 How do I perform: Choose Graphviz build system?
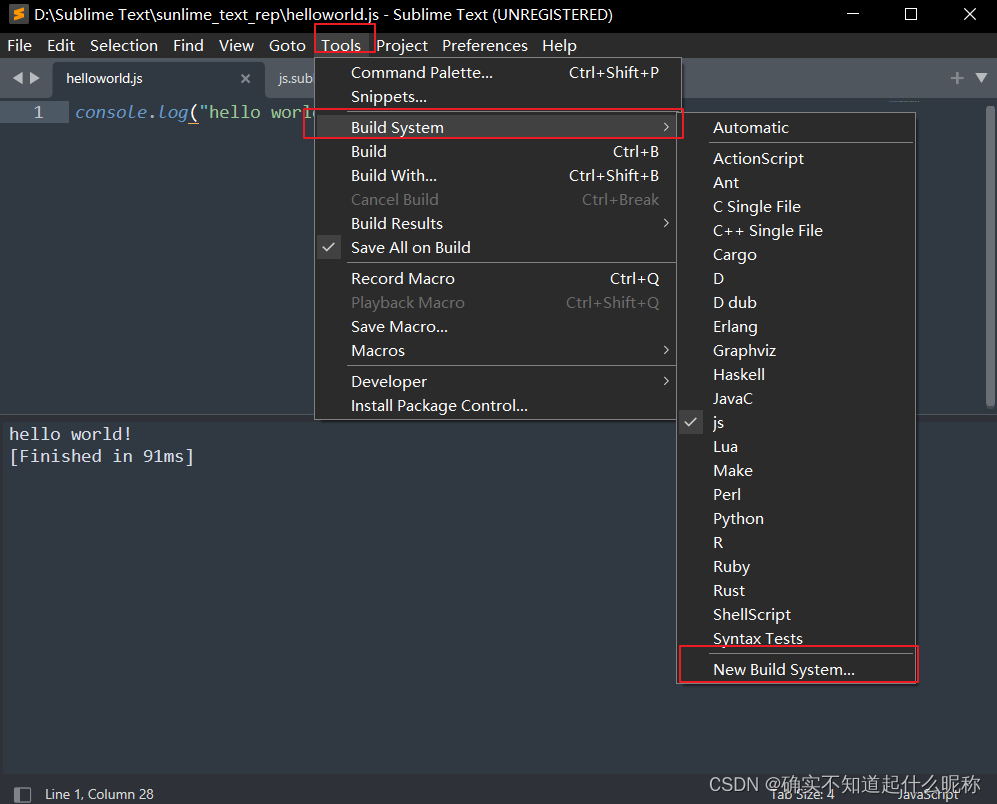[x=796, y=350]
